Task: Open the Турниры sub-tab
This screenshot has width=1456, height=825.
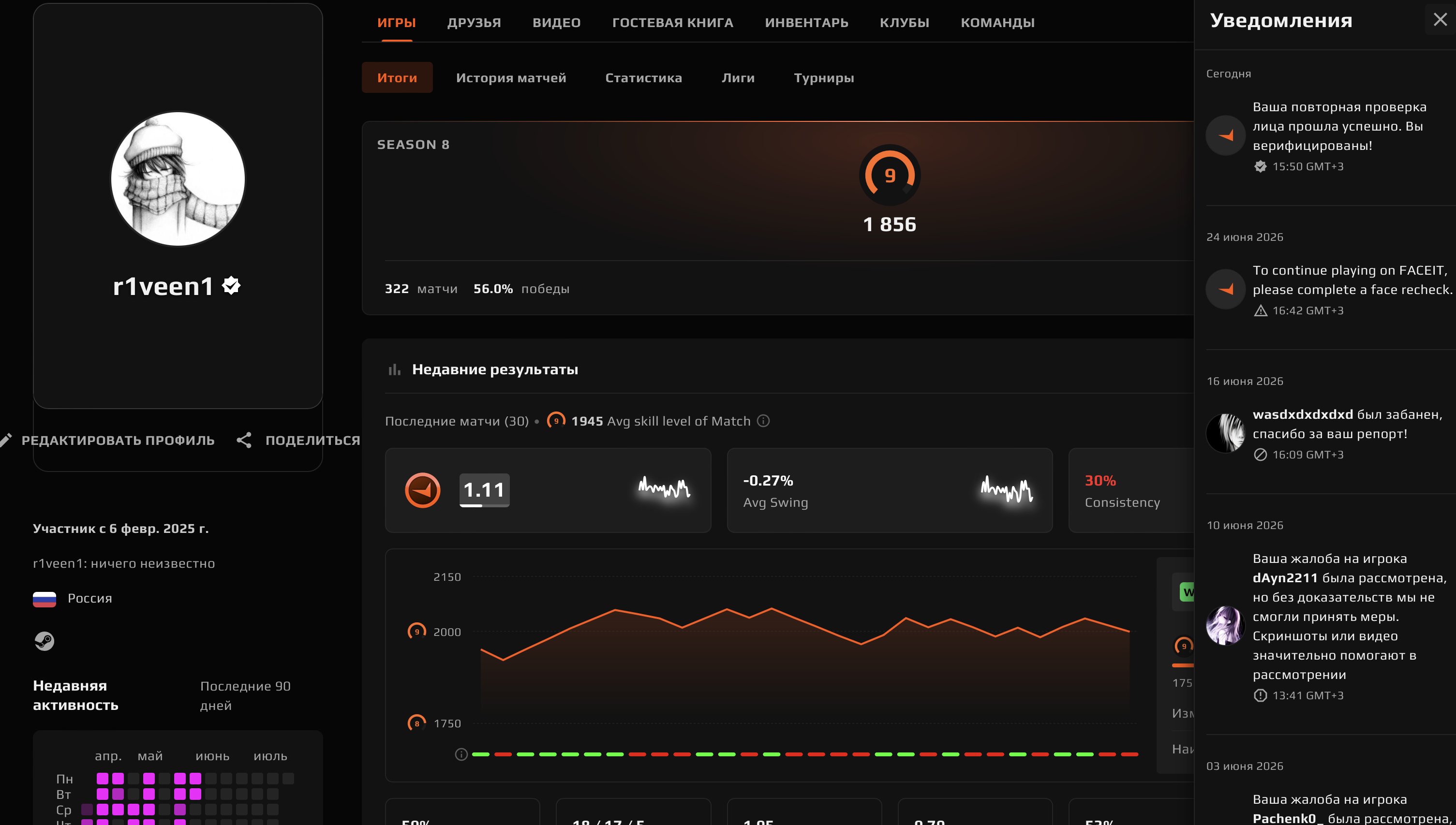Action: 823,78
